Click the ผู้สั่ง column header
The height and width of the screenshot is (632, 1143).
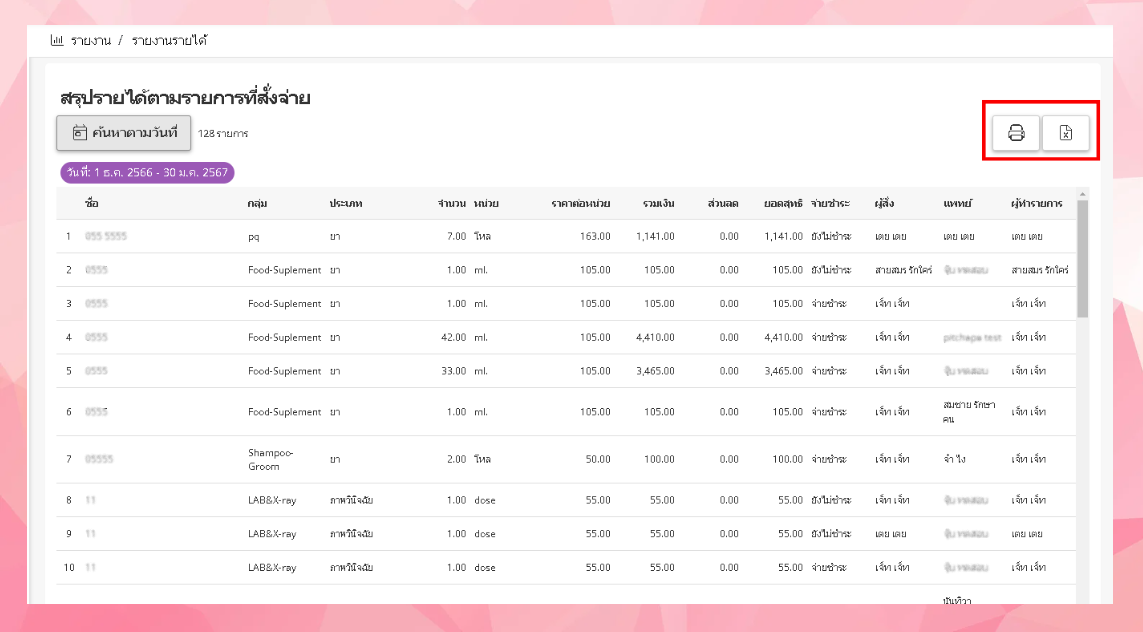(884, 203)
